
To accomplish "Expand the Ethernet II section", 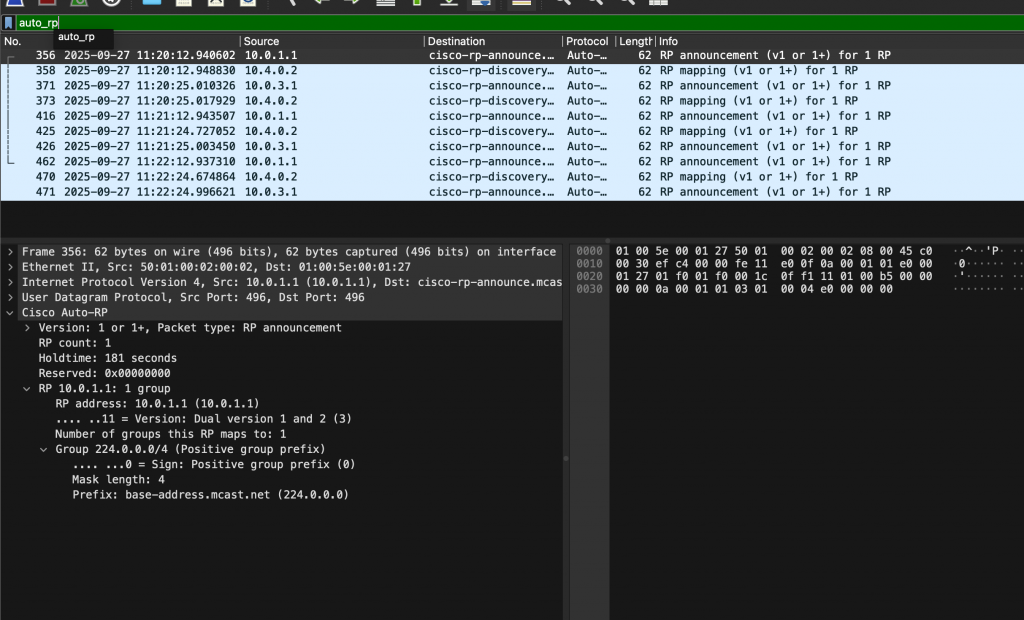I will (x=11, y=267).
